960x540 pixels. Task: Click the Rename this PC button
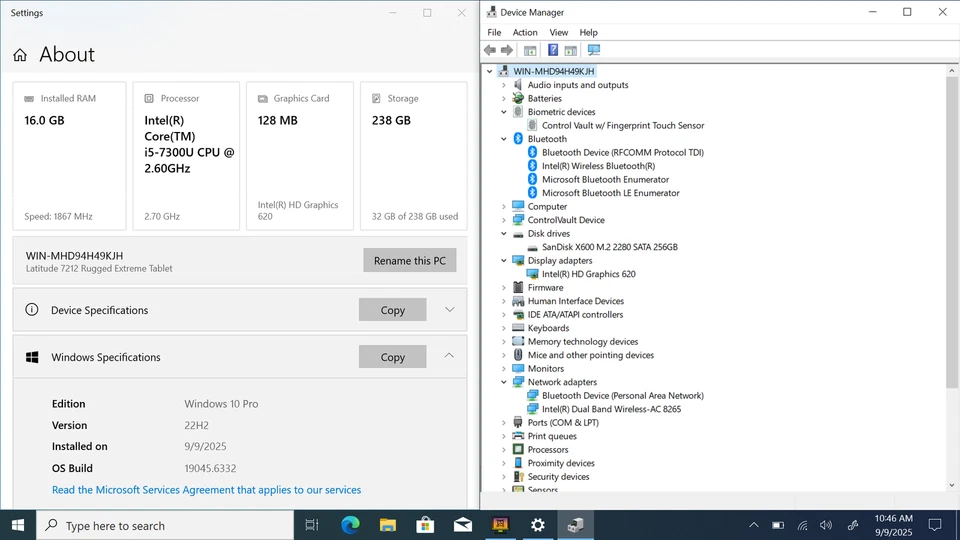410,261
